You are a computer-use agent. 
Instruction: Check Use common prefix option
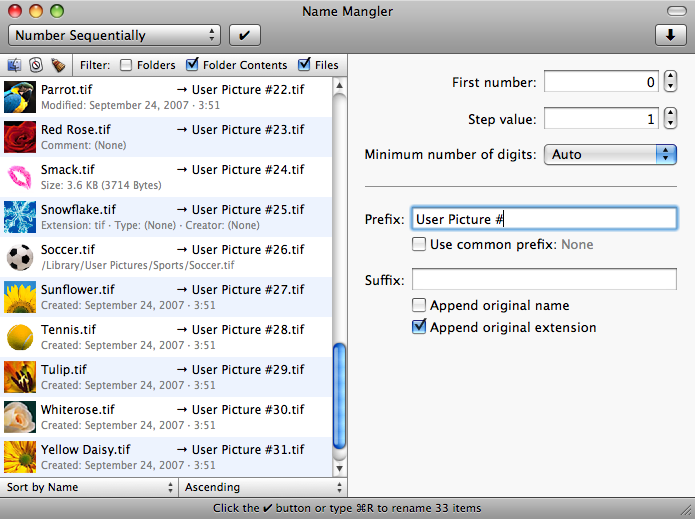(x=419, y=244)
